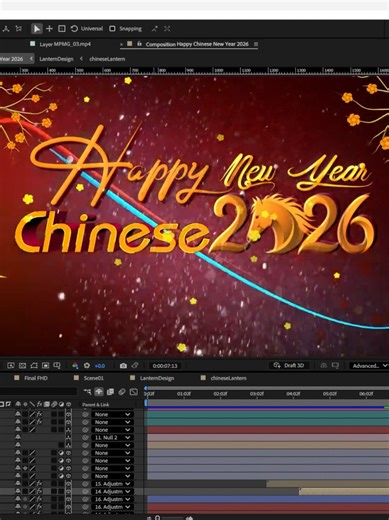Select Composition Happy Chinese New Year 2026 tab
Screen dimensions: 389x520
click(x=197, y=44)
